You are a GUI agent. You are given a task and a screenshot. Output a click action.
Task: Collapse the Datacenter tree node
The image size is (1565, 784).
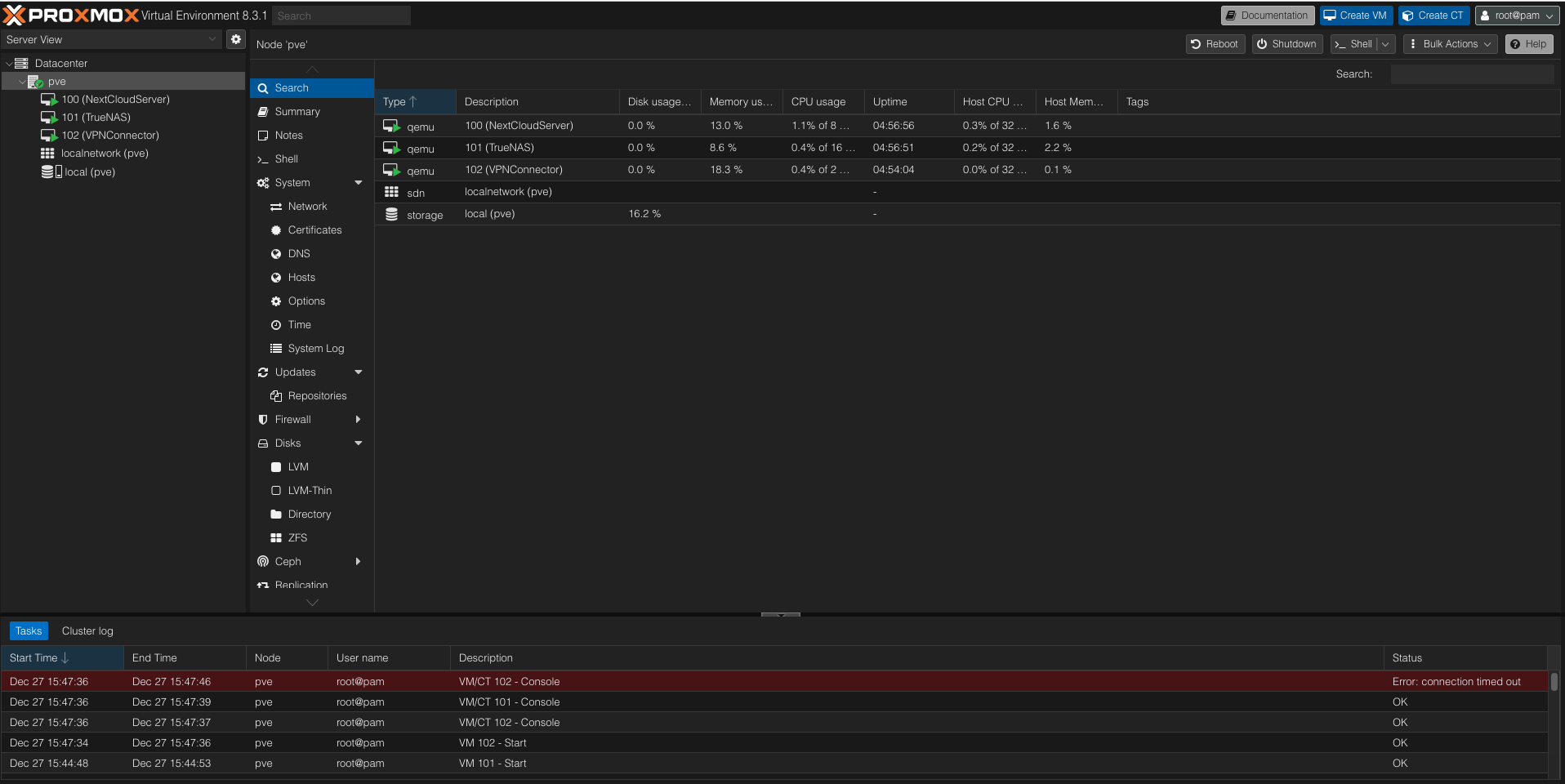(x=9, y=64)
